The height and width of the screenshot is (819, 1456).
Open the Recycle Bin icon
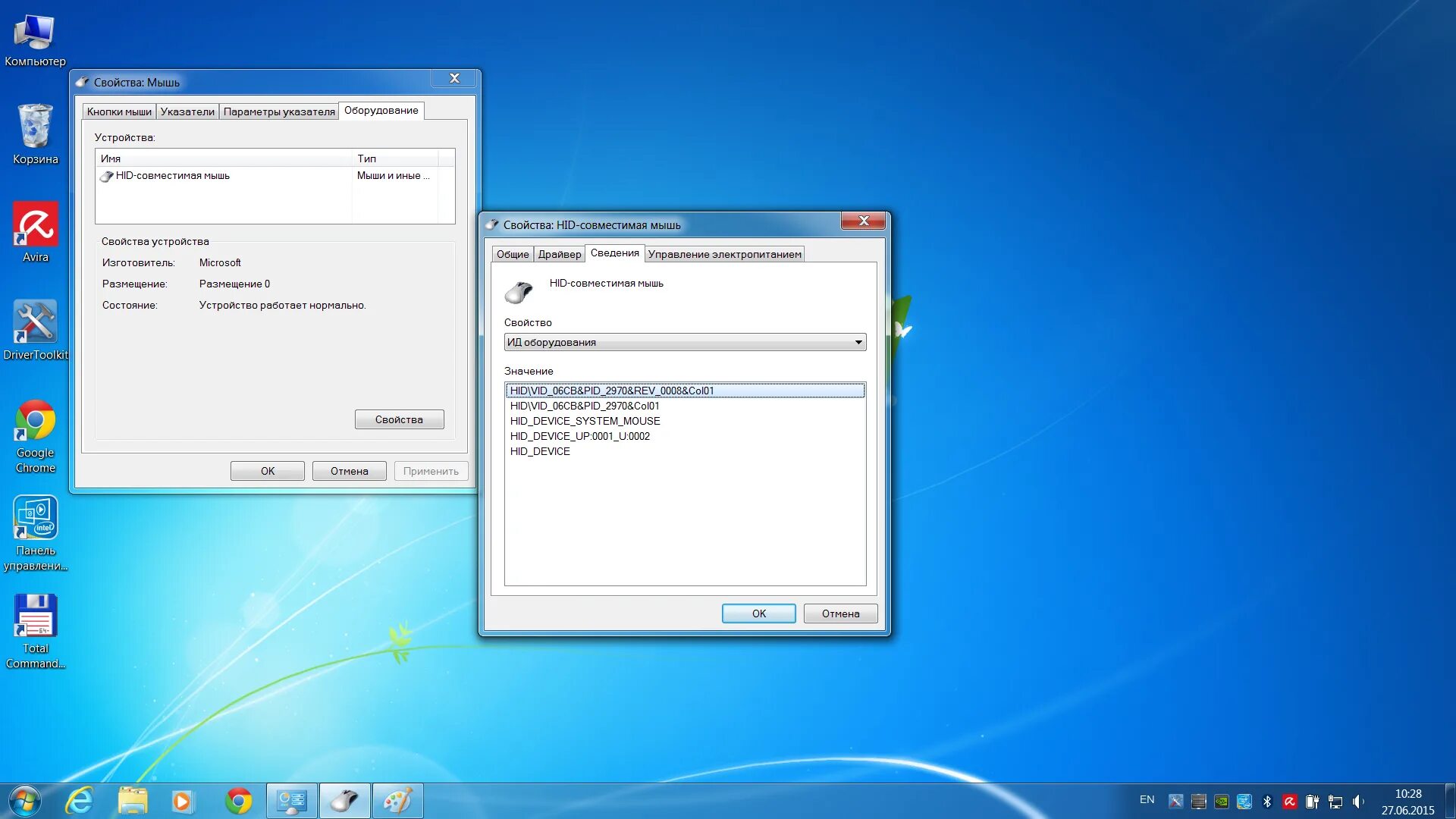pyautogui.click(x=35, y=127)
